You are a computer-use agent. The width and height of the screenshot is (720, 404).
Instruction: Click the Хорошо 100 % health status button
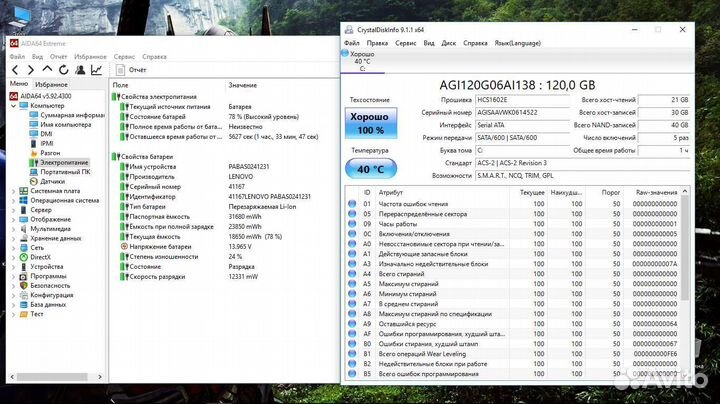pos(371,123)
